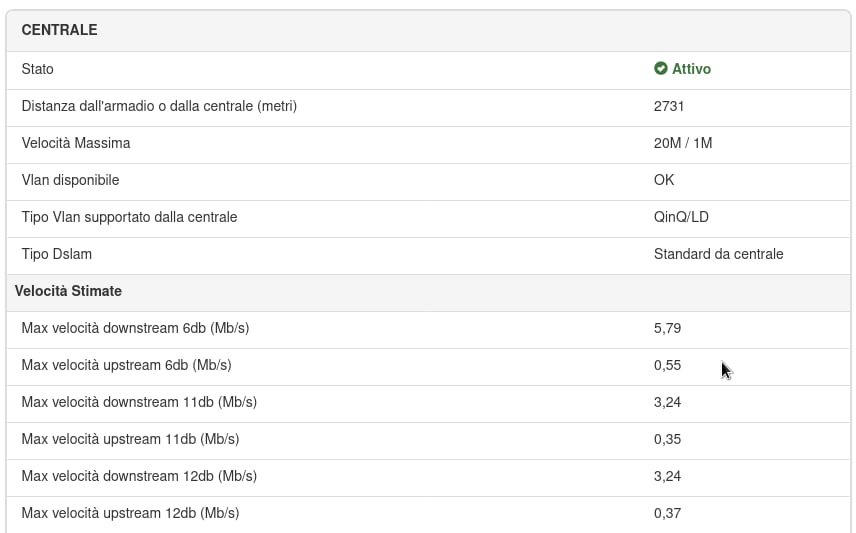Click the Max velocità downstream 11db label

139,402
